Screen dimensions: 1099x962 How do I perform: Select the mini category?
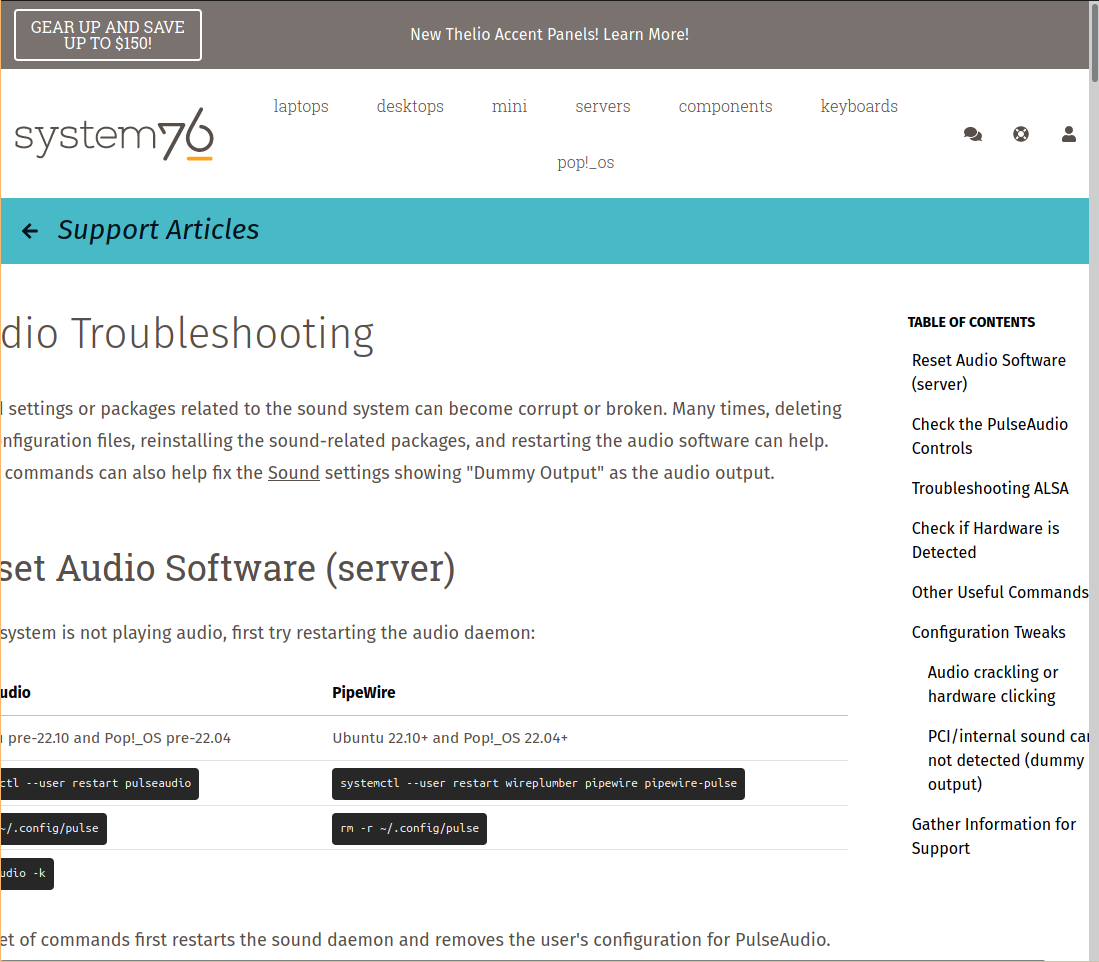[509, 106]
